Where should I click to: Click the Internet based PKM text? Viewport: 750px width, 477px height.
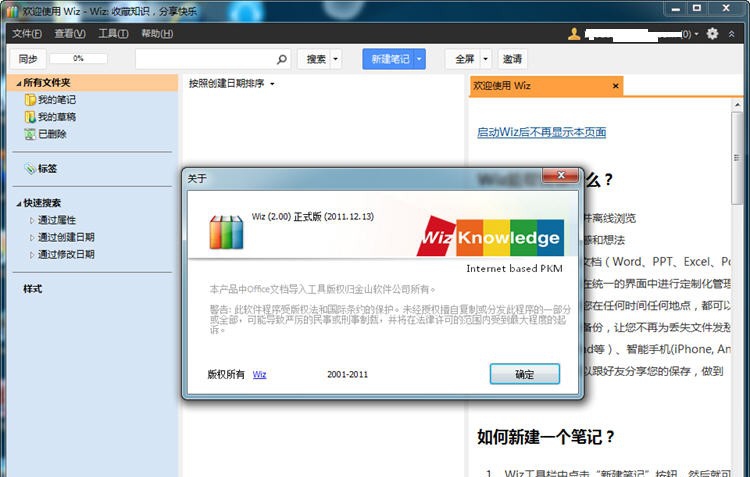tap(514, 268)
